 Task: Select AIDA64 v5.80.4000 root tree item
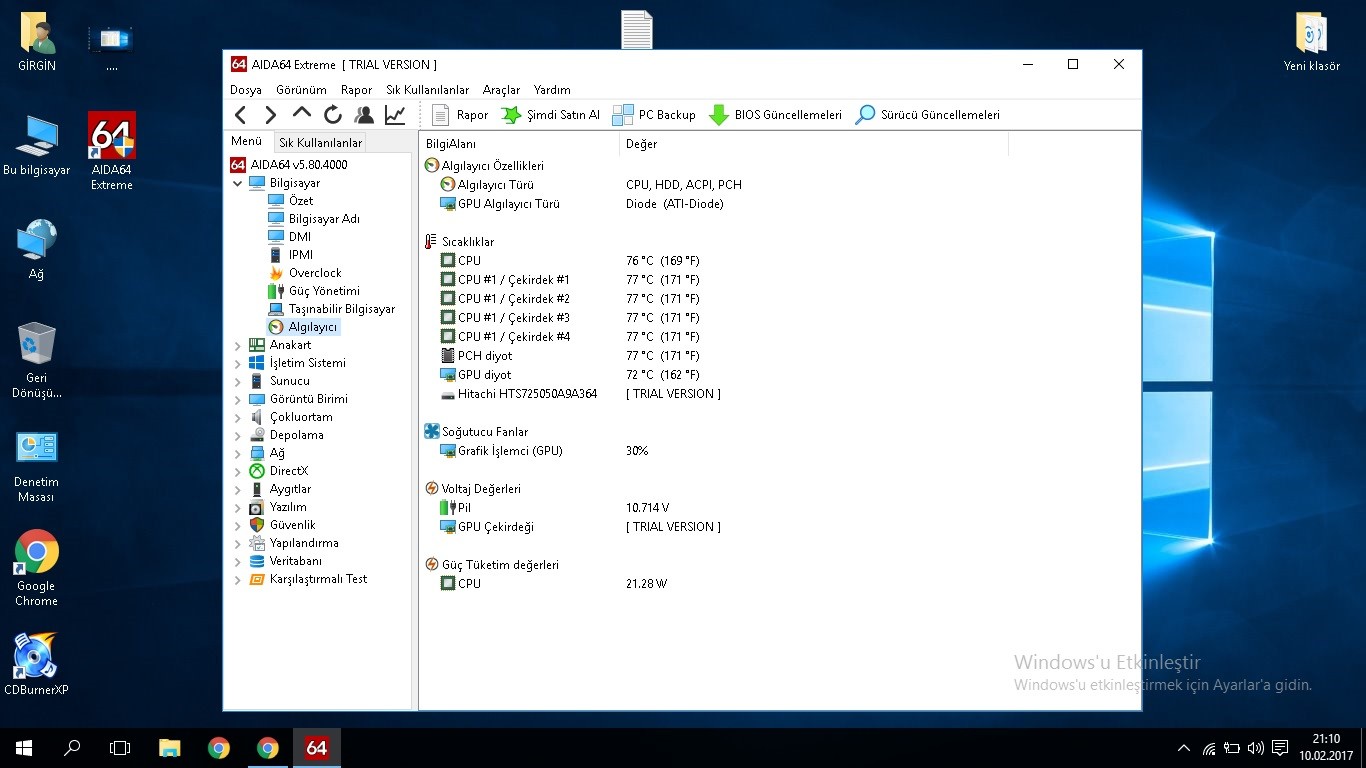(x=289, y=165)
